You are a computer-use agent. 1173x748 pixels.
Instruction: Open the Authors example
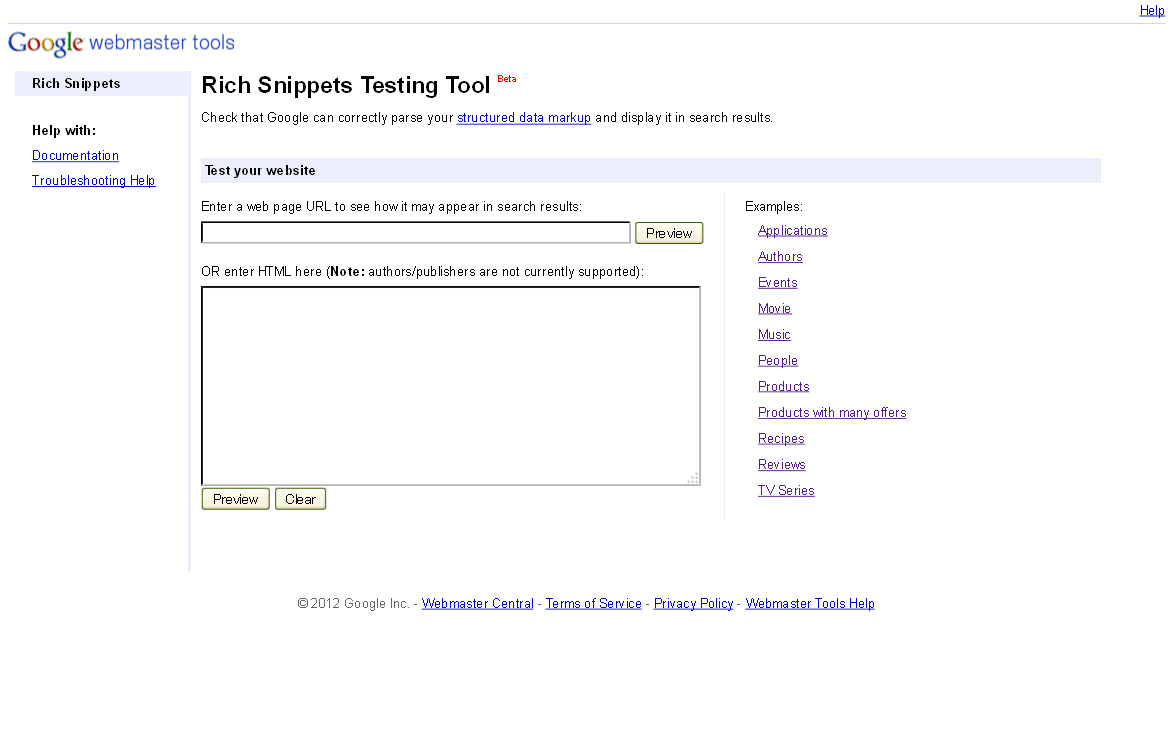pos(780,257)
